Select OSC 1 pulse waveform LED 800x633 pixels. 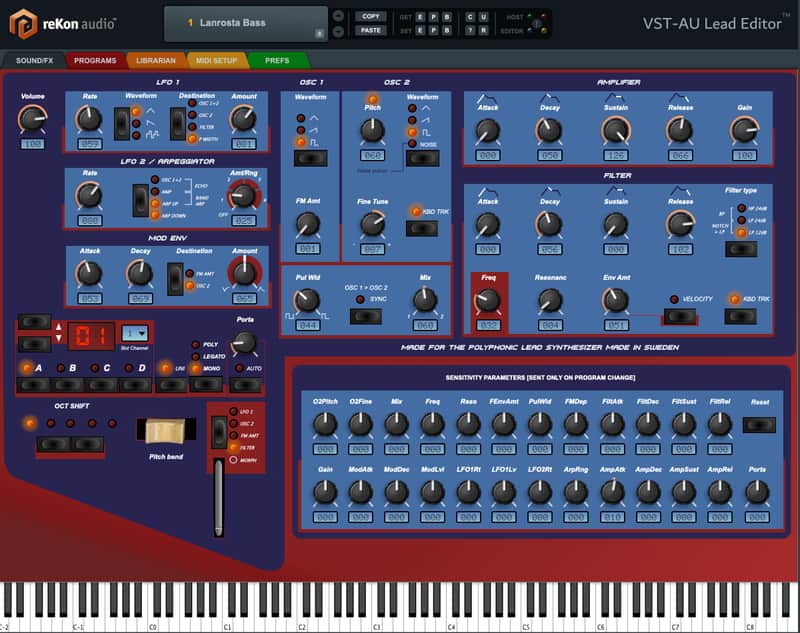tap(301, 142)
